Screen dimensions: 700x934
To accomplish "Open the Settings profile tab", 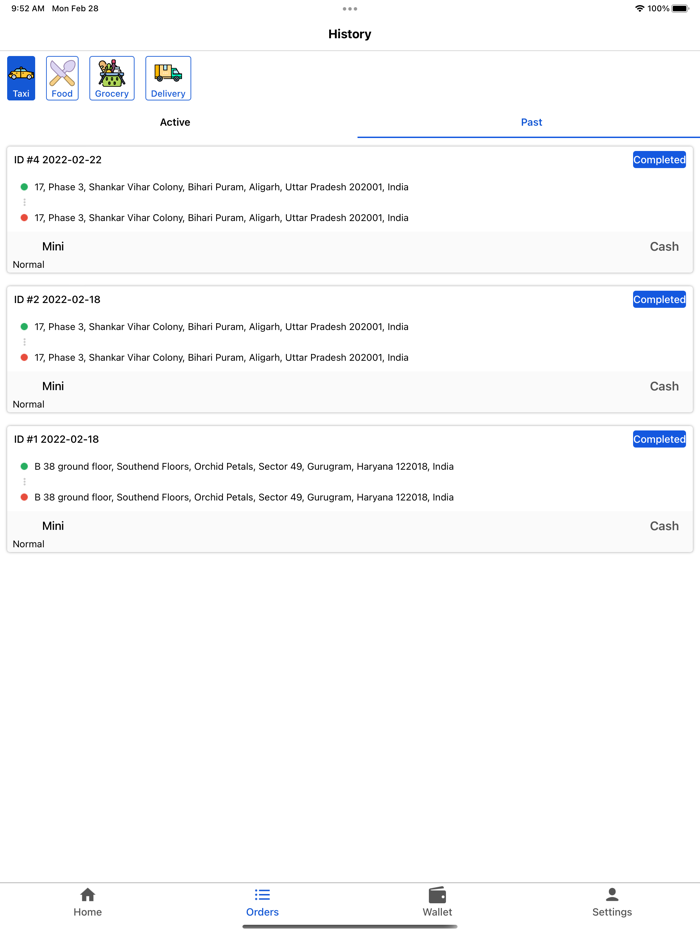I will coord(612,901).
